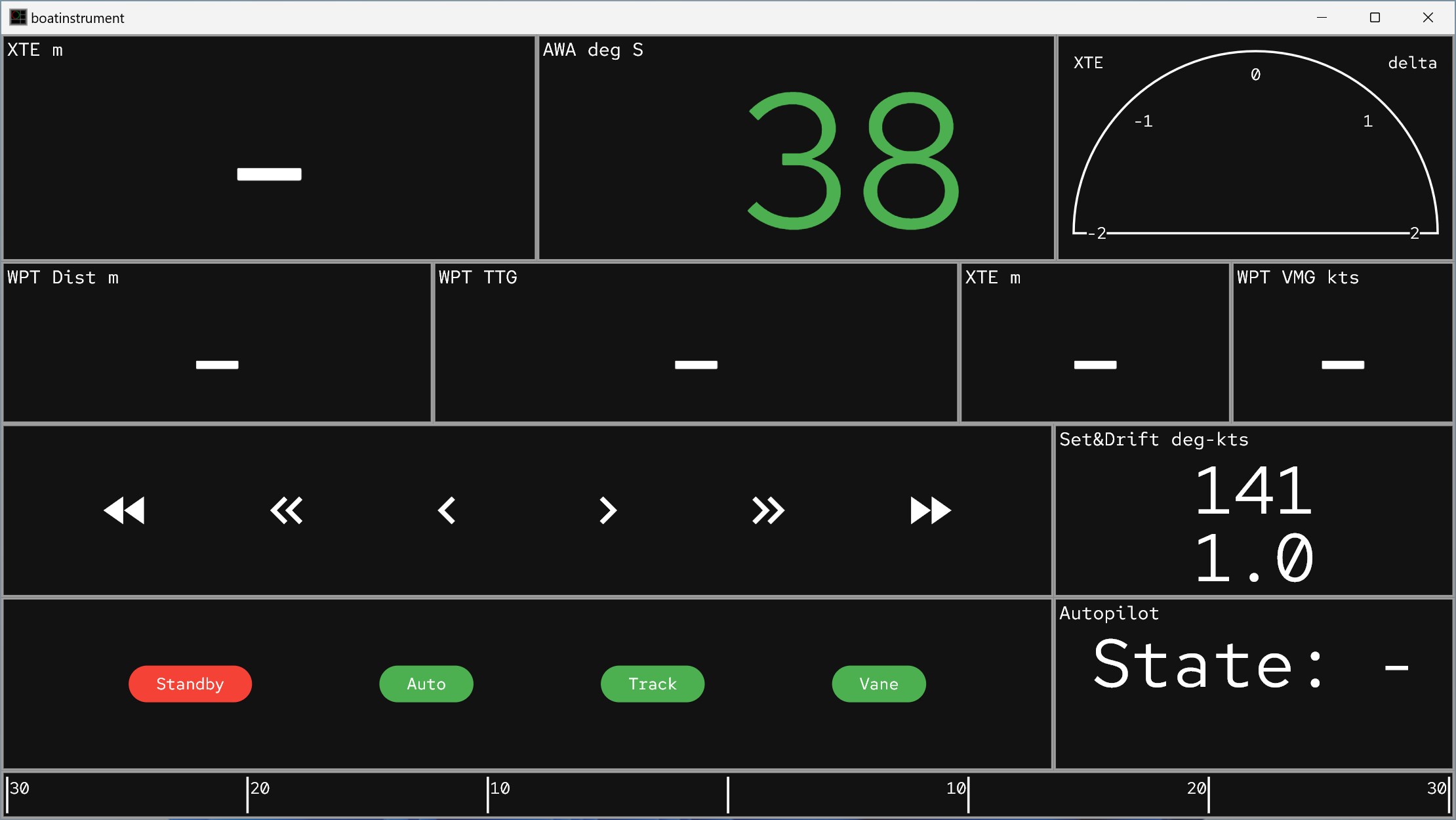Click the single left chevron arrow
The image size is (1456, 820).
[x=447, y=510]
